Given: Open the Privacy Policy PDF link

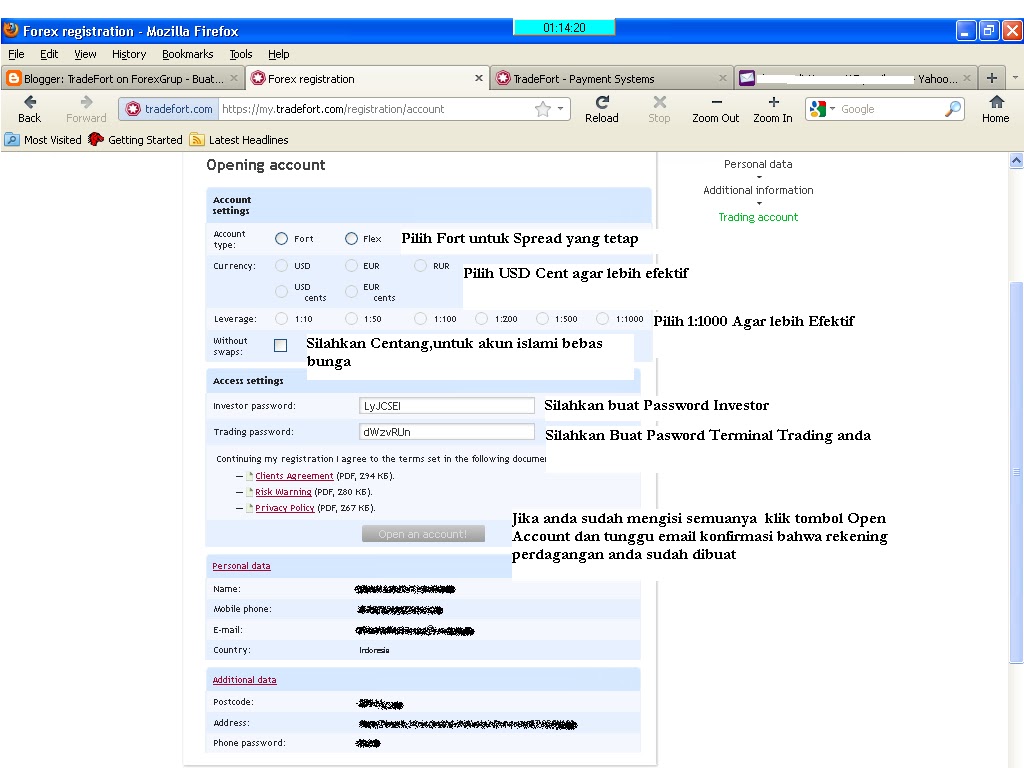Looking at the screenshot, I should point(284,507).
